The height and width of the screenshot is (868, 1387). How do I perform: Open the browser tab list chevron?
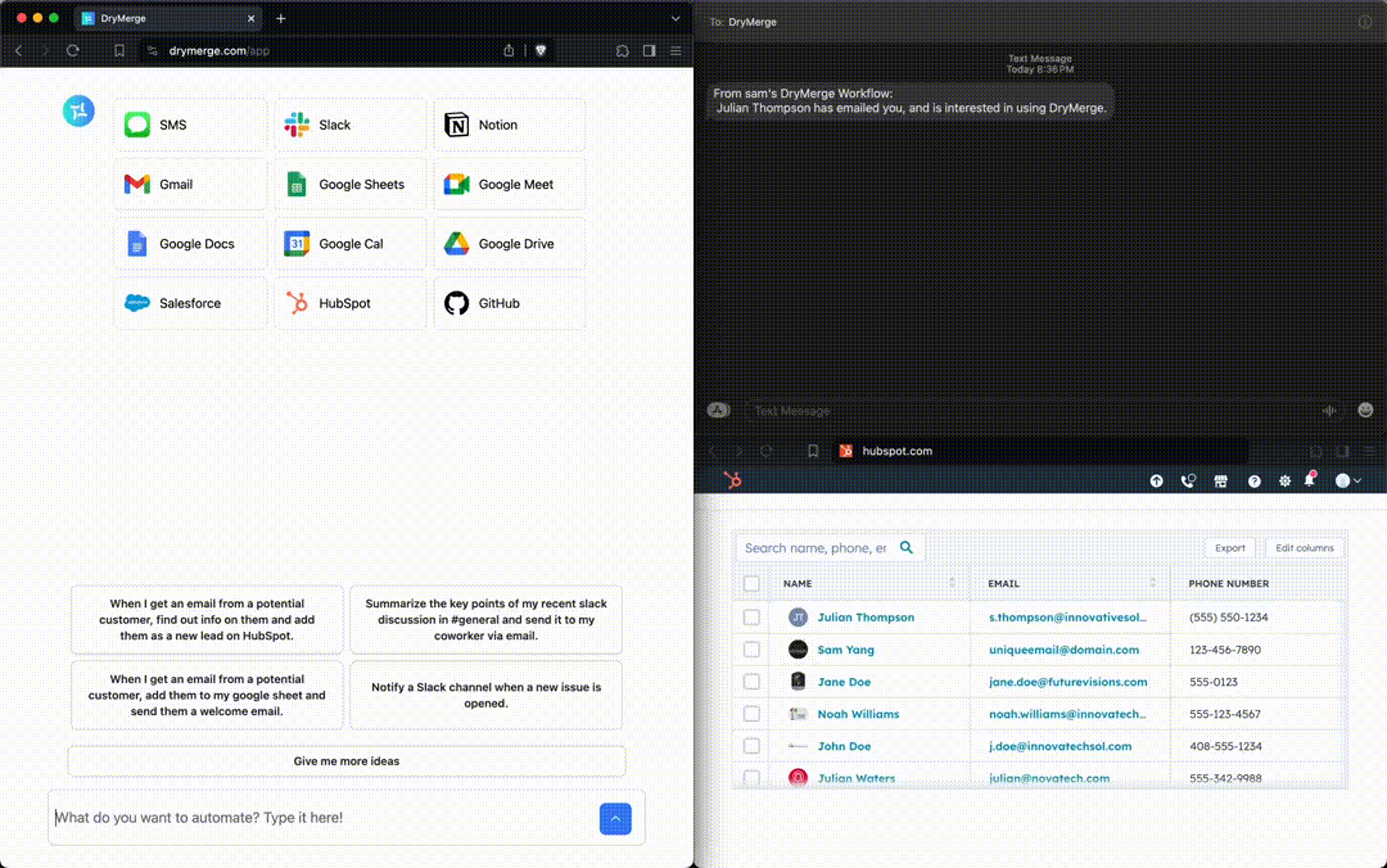pos(675,18)
